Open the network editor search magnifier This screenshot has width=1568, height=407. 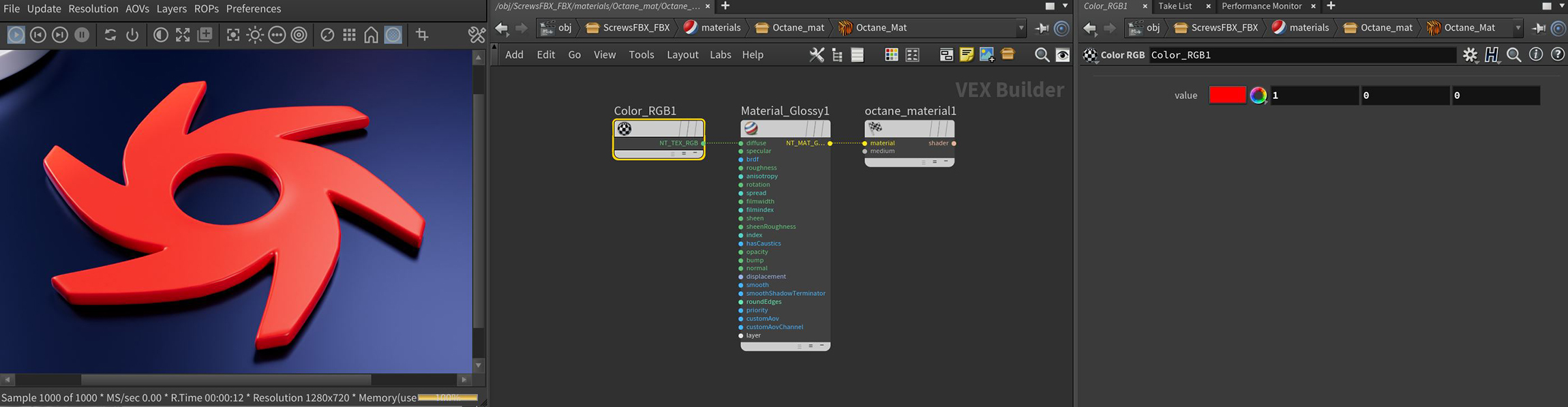click(1042, 55)
